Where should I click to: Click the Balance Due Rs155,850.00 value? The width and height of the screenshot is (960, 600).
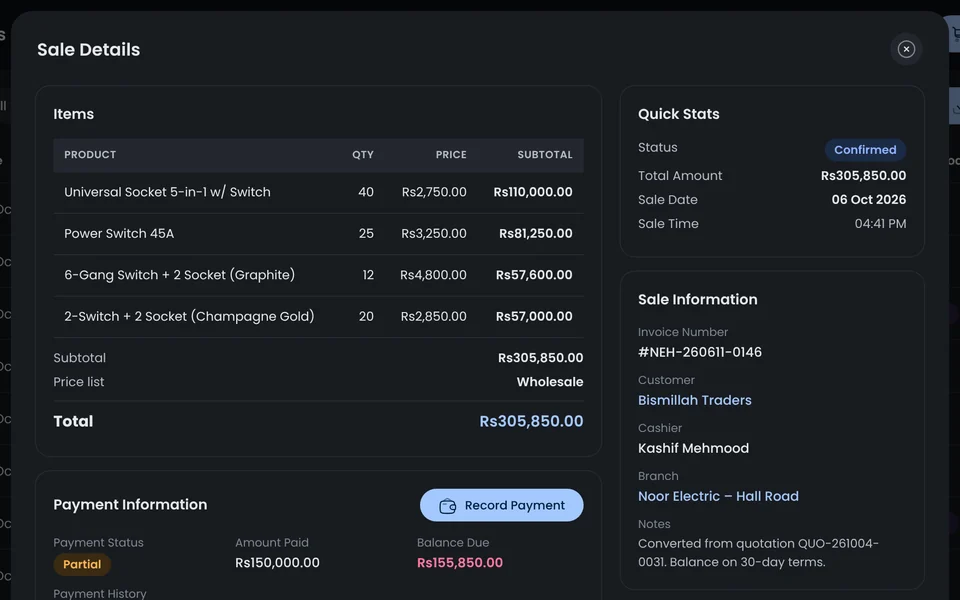[x=460, y=563]
